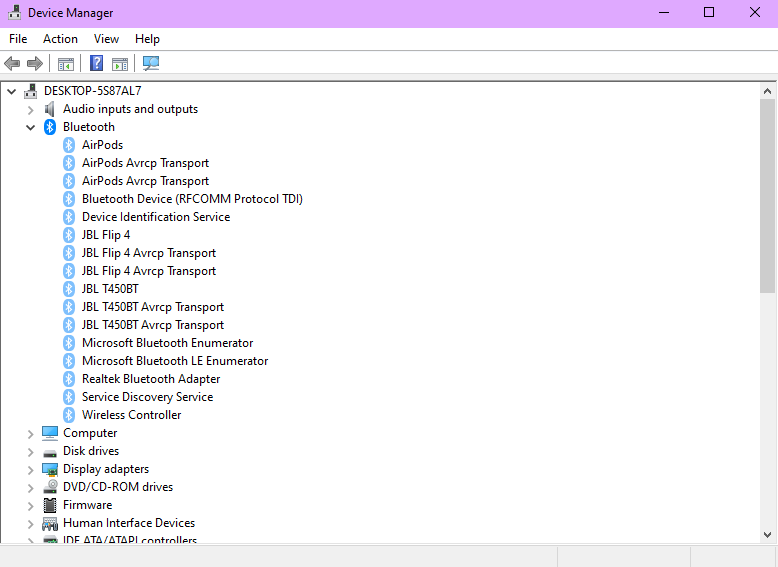Expand the Computer category
The image size is (778, 567).
31,434
